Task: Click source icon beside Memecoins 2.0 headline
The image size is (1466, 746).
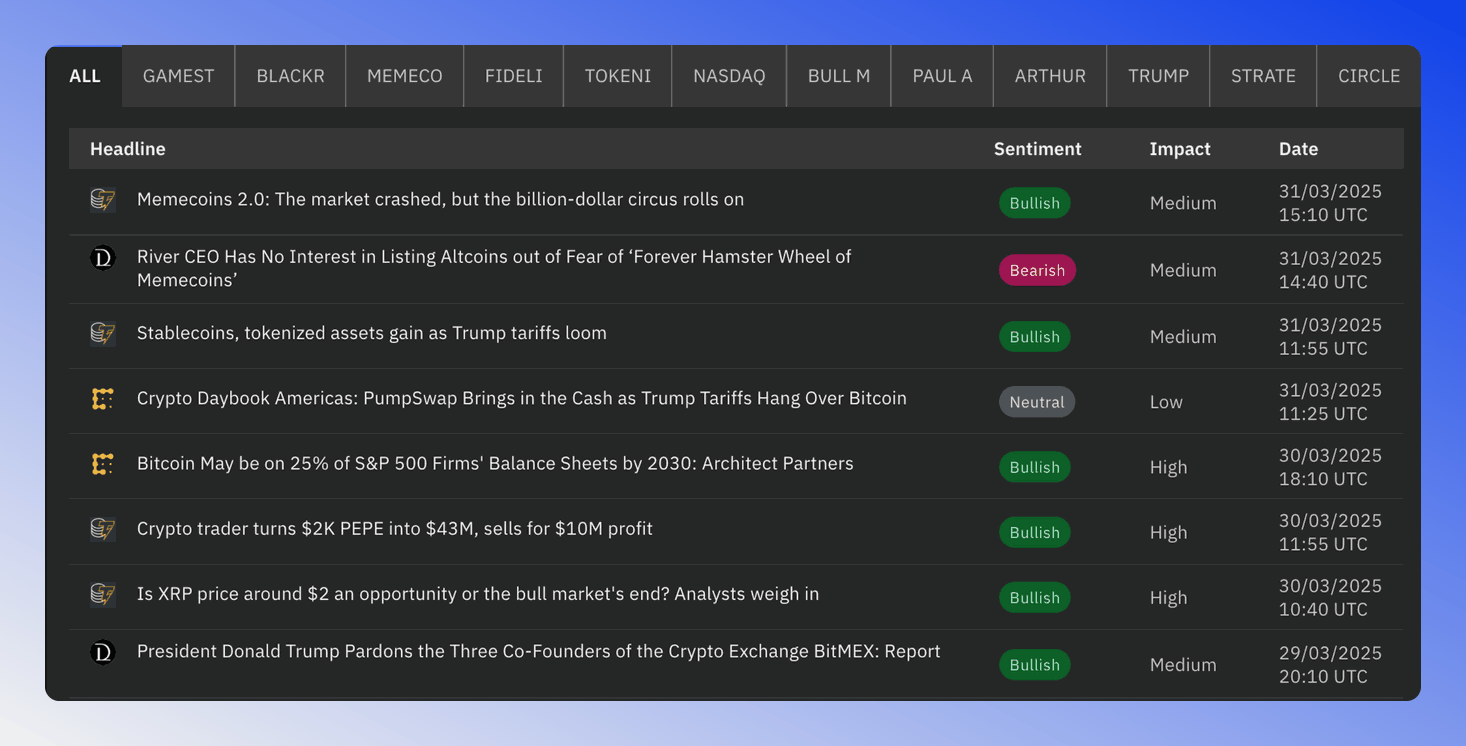Action: click(103, 200)
